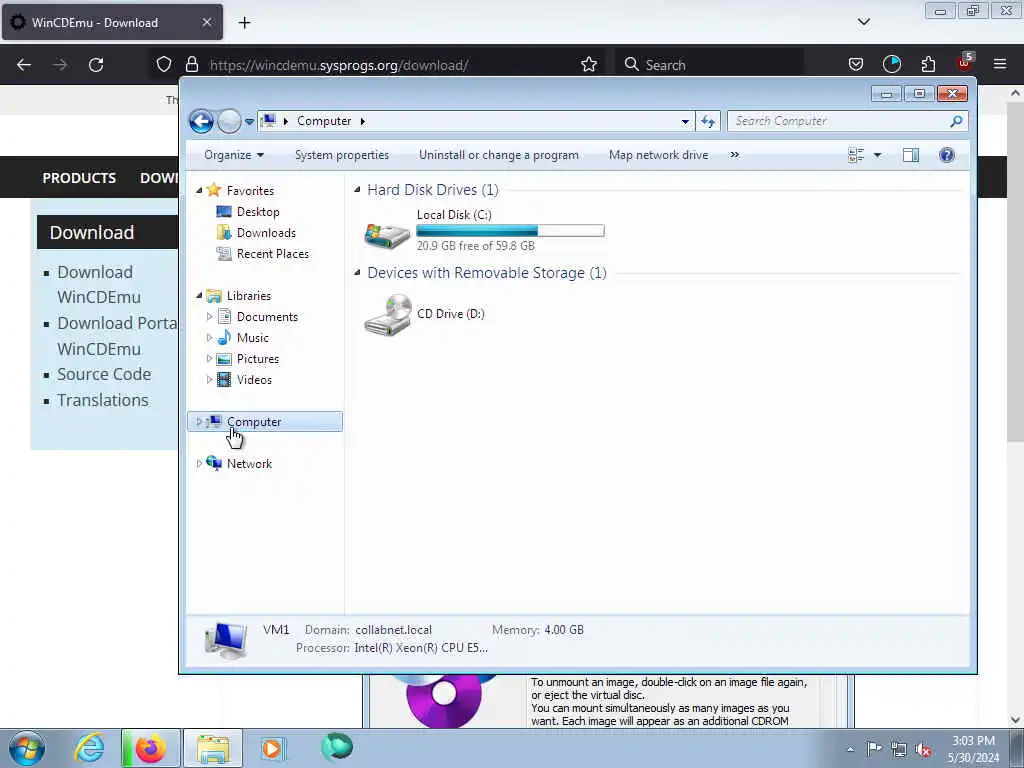The image size is (1024, 768).
Task: Select the Documents library
Action: (267, 317)
